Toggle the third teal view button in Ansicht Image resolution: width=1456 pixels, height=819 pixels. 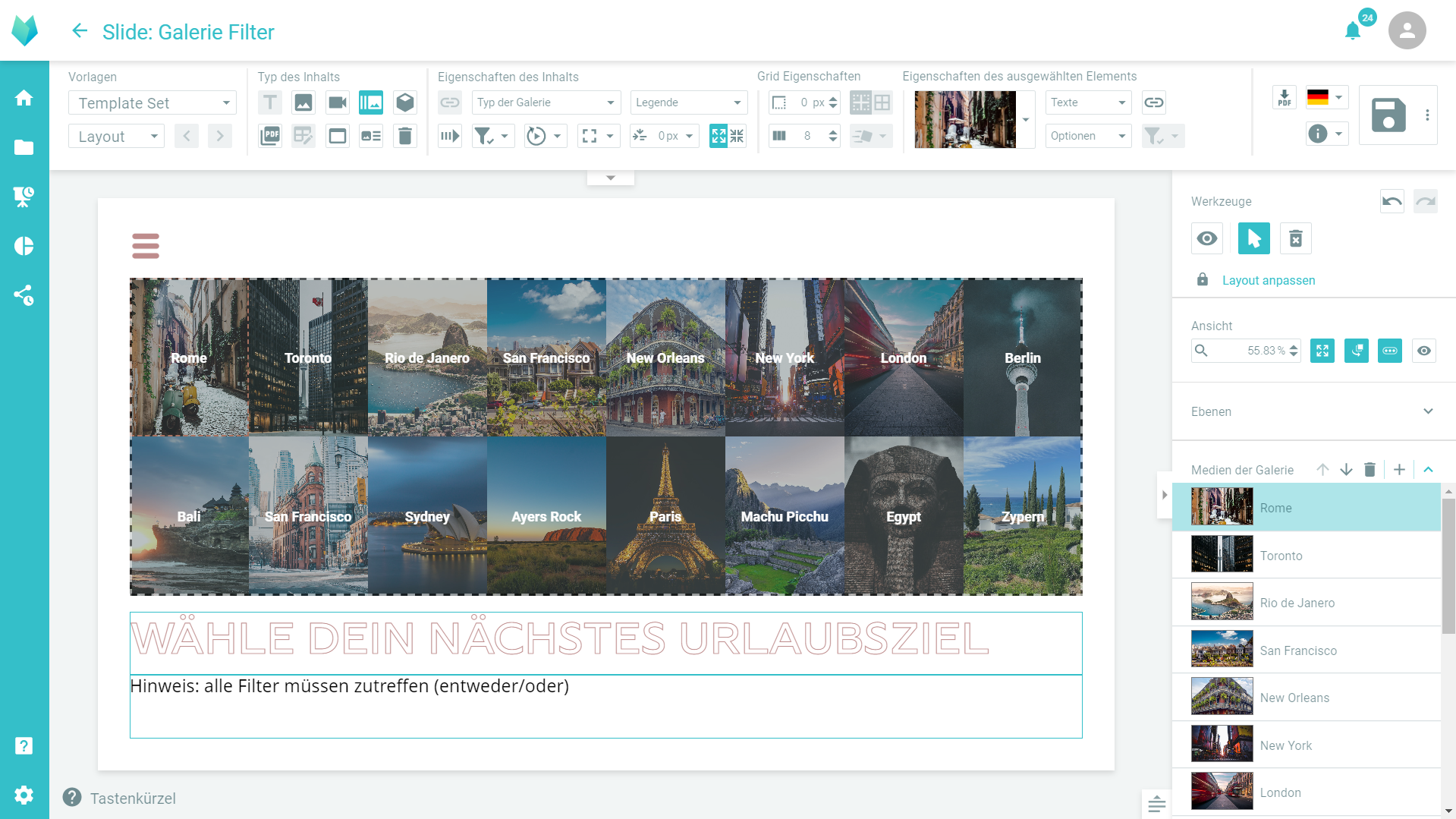coord(1390,351)
